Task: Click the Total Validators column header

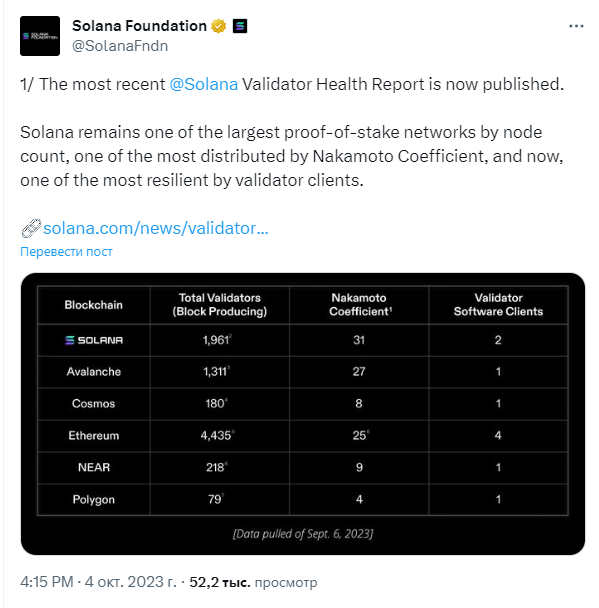Action: pos(220,305)
